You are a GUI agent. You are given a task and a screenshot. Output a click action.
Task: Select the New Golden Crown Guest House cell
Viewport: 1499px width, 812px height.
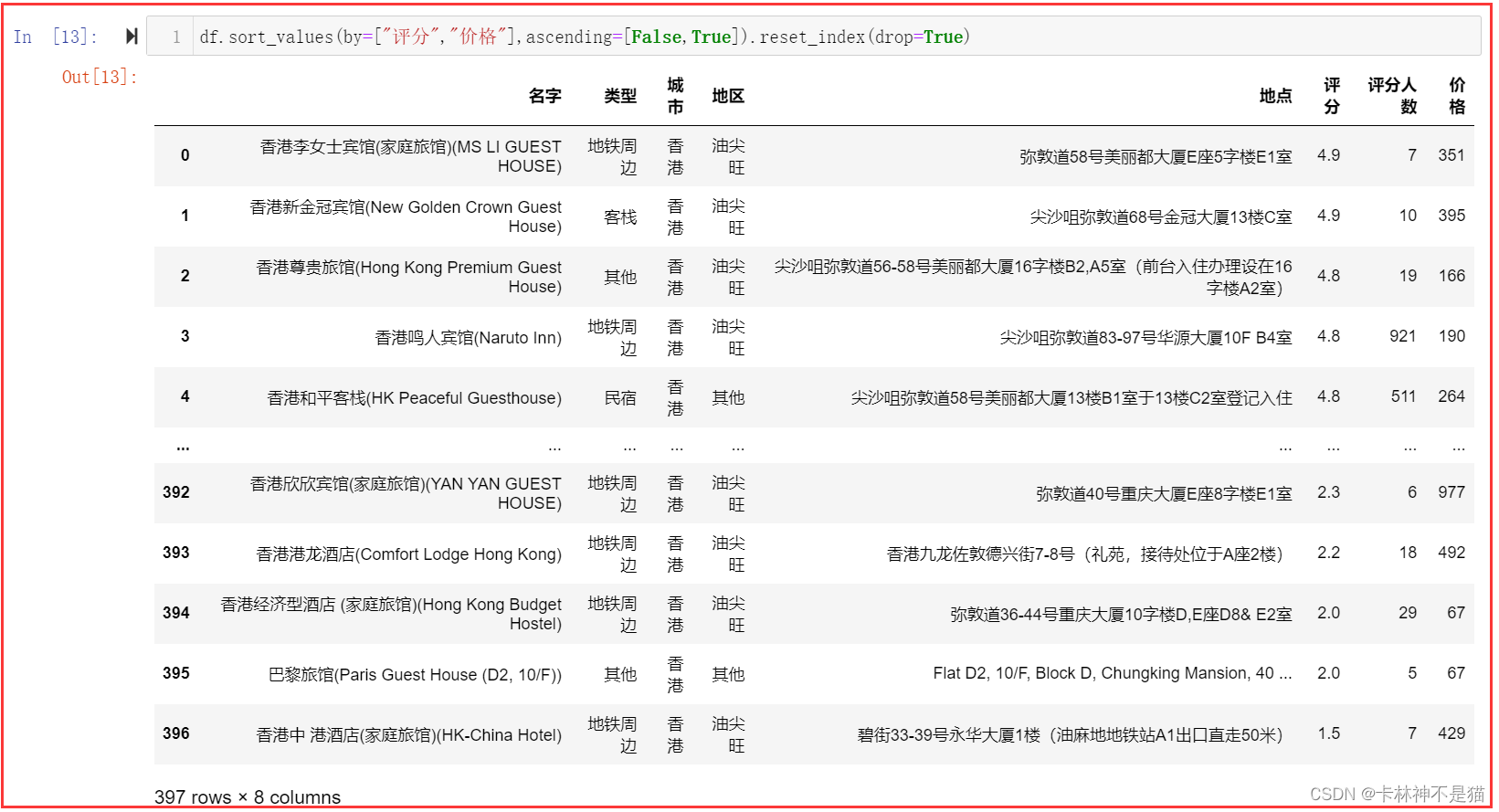click(406, 216)
